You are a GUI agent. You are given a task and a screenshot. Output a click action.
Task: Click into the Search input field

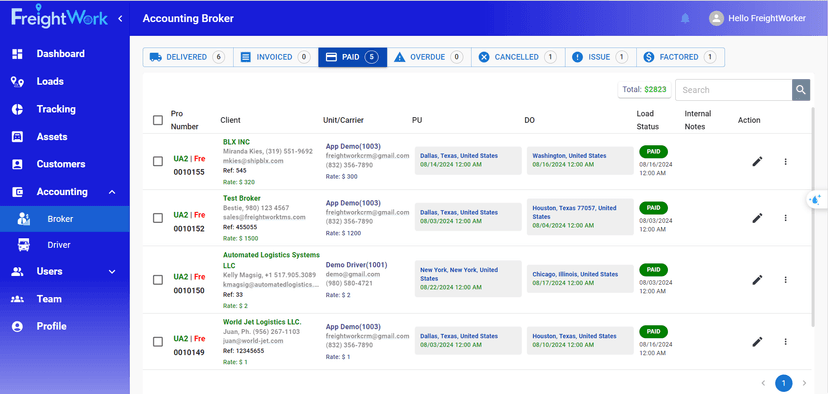(x=733, y=90)
